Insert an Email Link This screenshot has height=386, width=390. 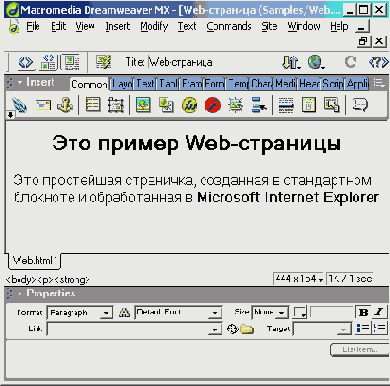(x=43, y=105)
